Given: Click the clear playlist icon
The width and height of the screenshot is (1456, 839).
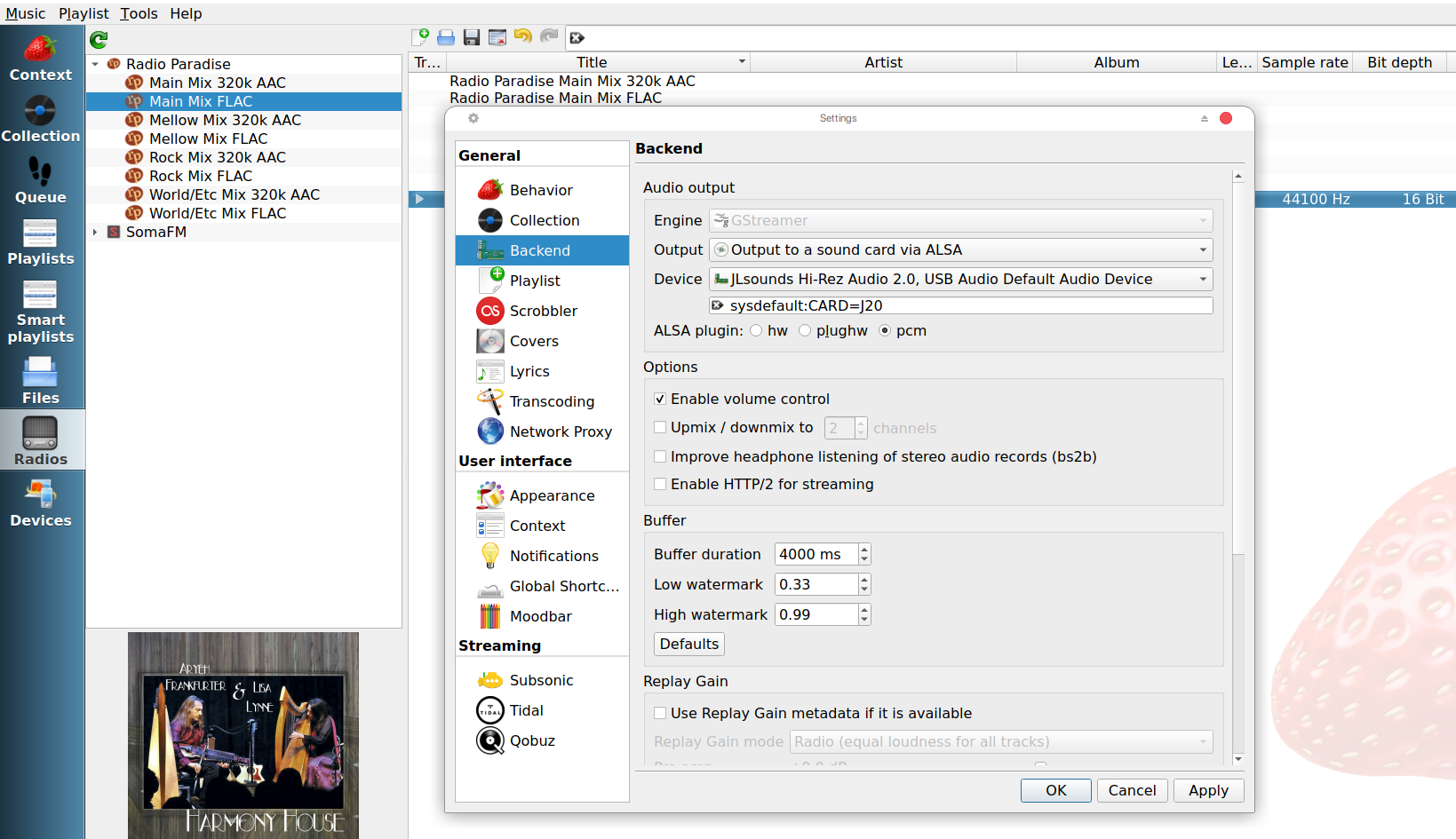Looking at the screenshot, I should [x=497, y=37].
